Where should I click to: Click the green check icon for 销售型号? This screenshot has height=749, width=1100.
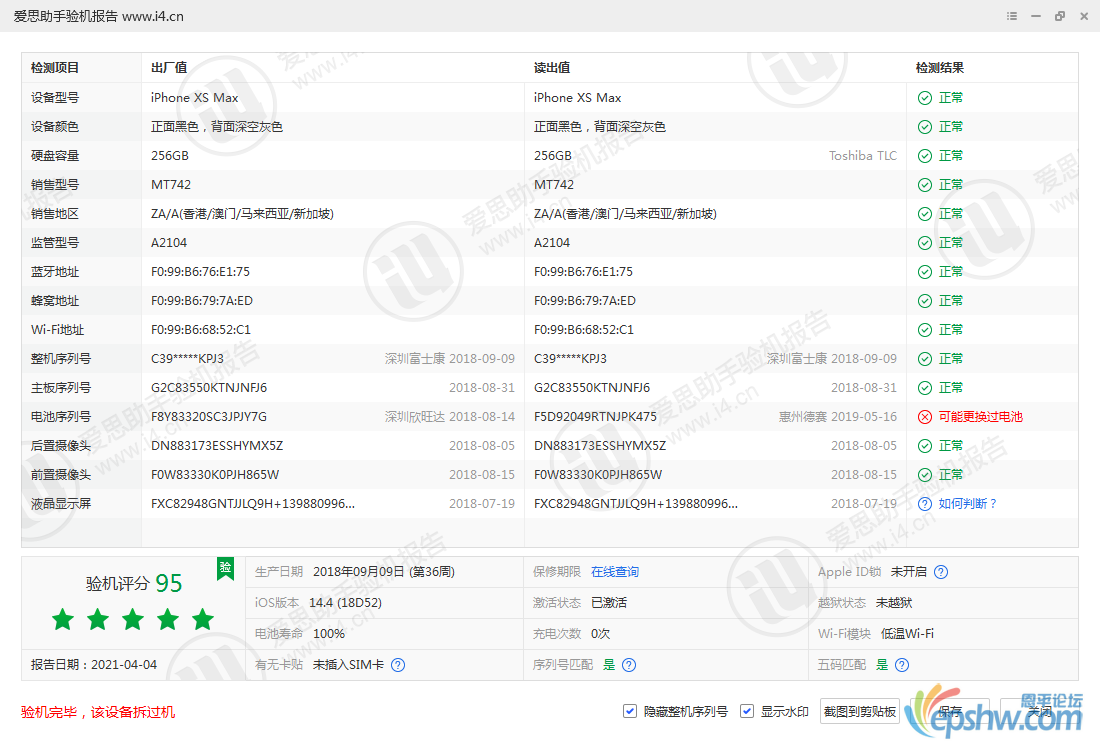point(925,185)
